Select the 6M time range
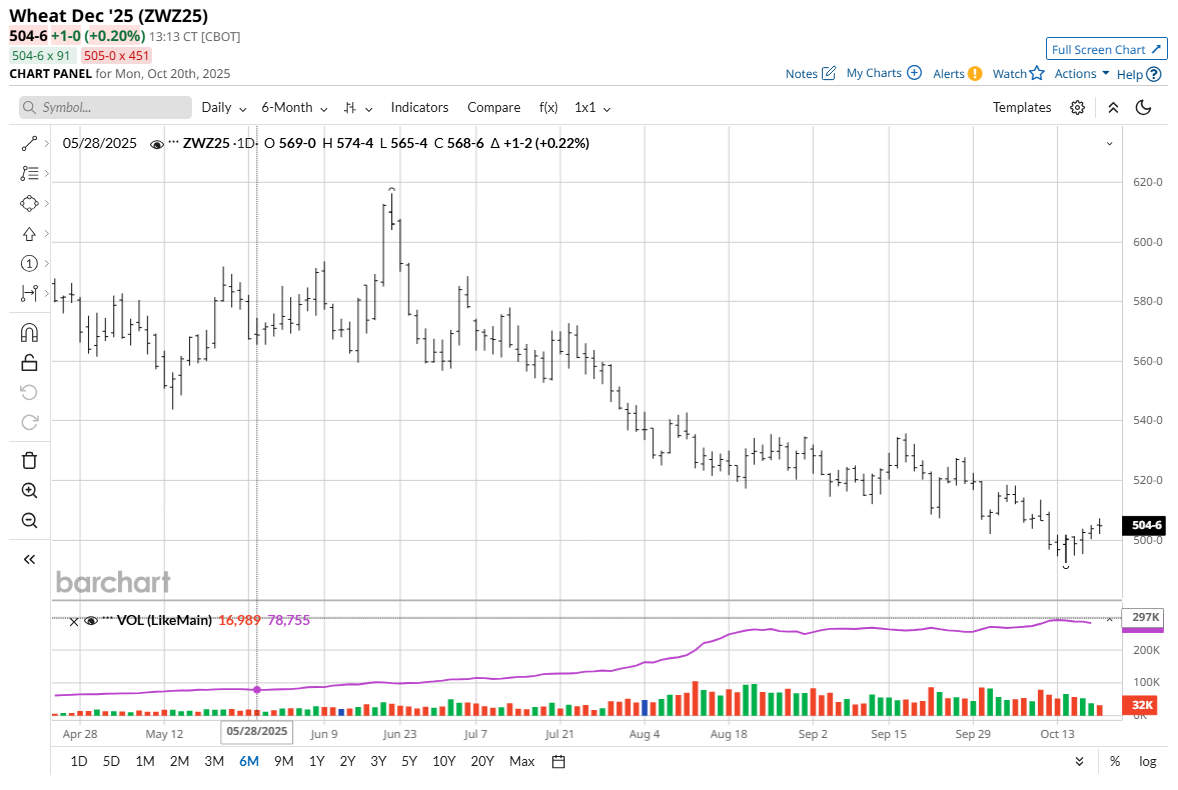Viewport: 1178px width, 790px height. pyautogui.click(x=249, y=761)
